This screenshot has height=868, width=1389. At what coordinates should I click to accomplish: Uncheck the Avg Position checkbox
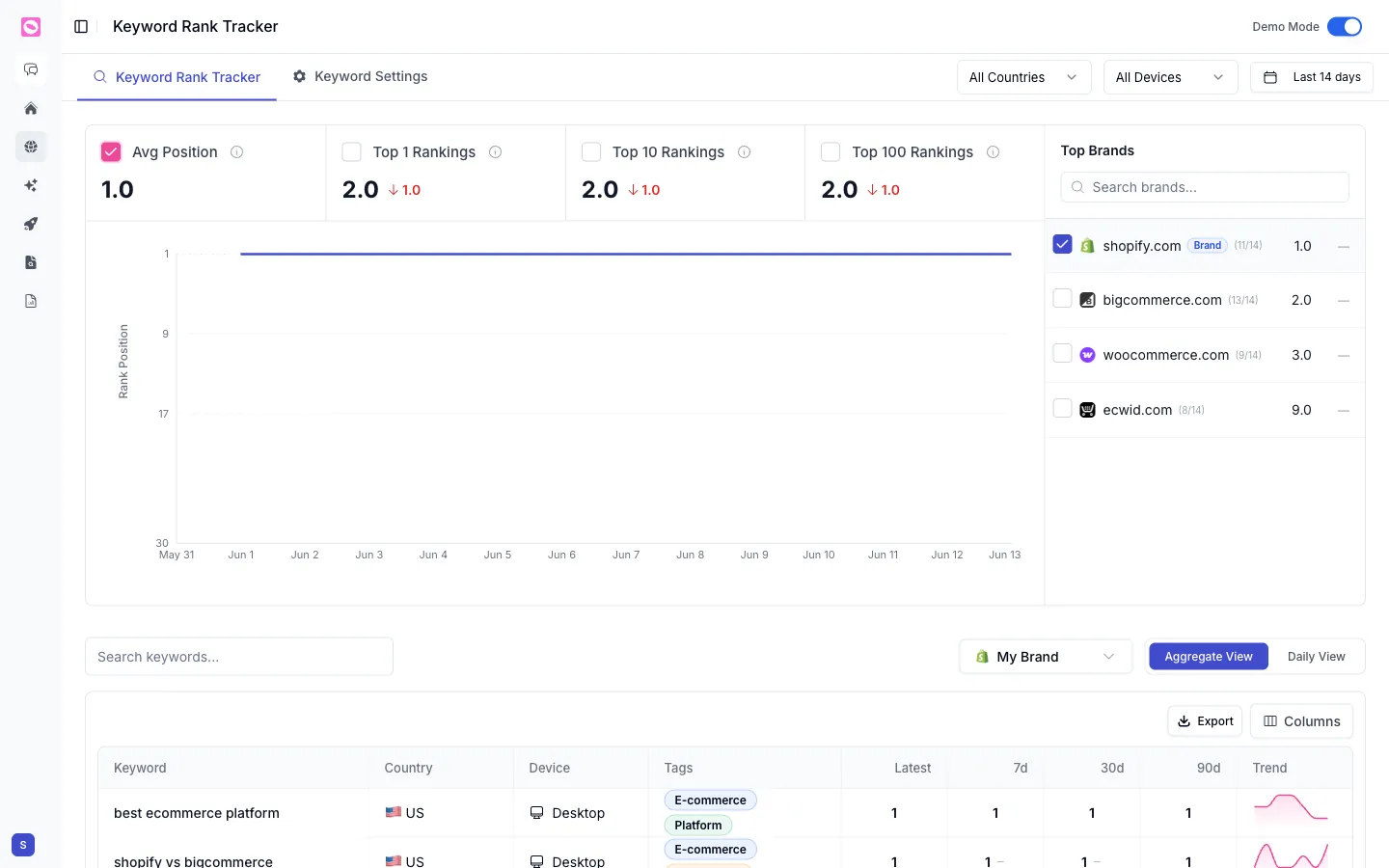pyautogui.click(x=111, y=152)
